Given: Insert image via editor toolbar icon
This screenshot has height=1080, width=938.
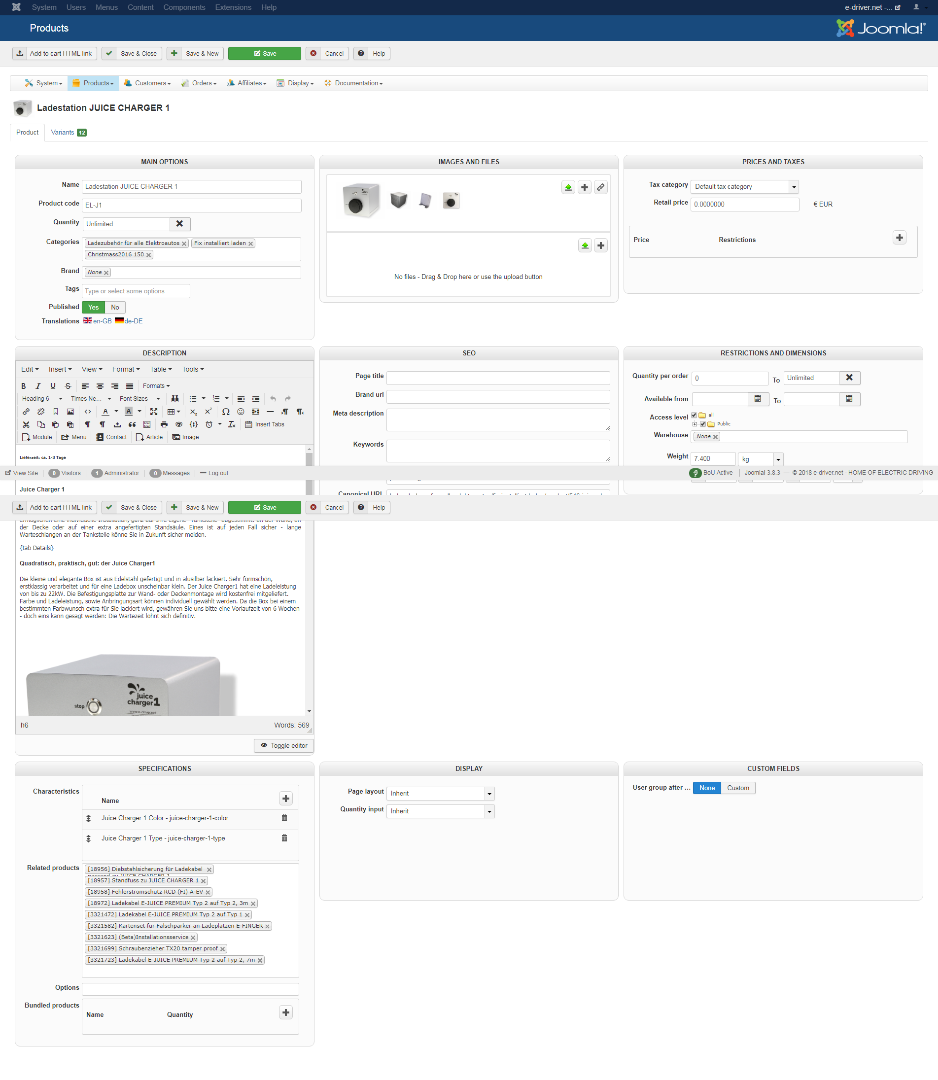Looking at the screenshot, I should (70, 412).
